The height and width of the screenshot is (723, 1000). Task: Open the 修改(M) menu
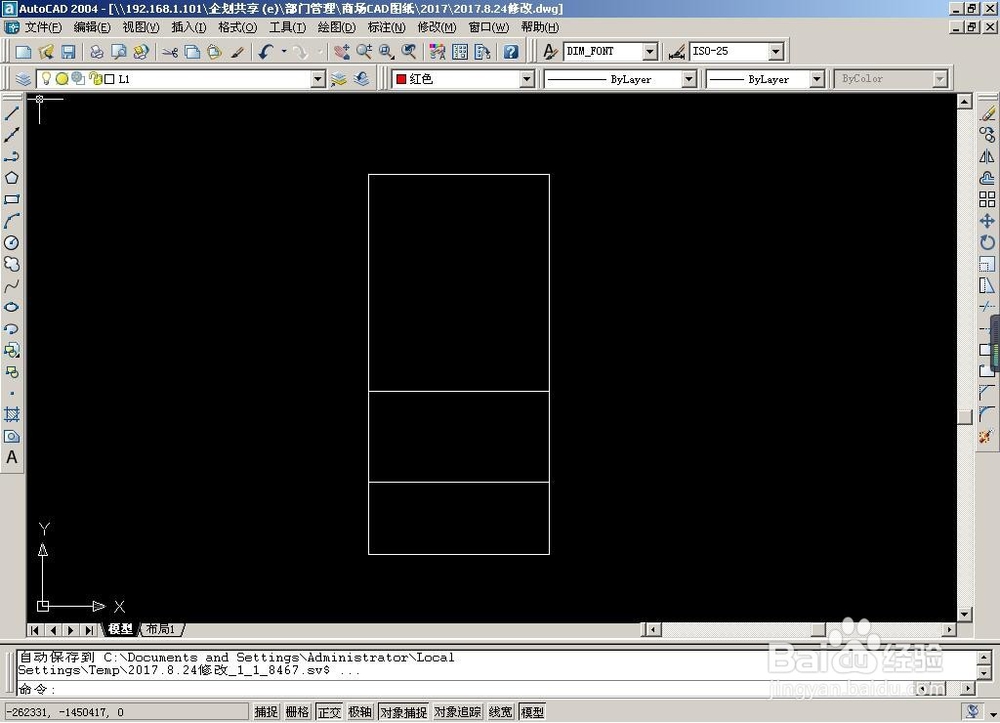437,27
